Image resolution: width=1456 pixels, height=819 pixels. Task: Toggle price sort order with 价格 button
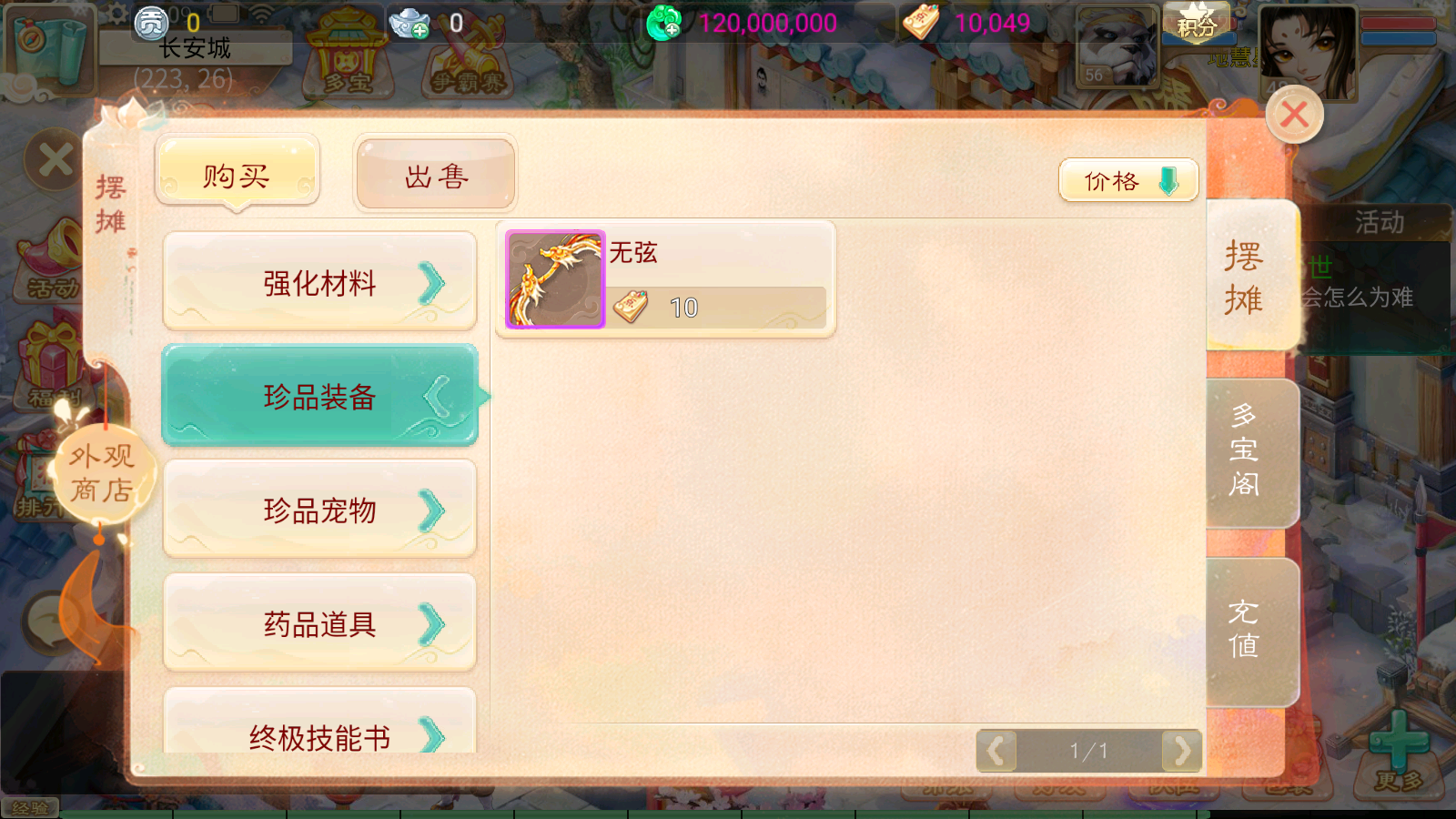pyautogui.click(x=1128, y=180)
